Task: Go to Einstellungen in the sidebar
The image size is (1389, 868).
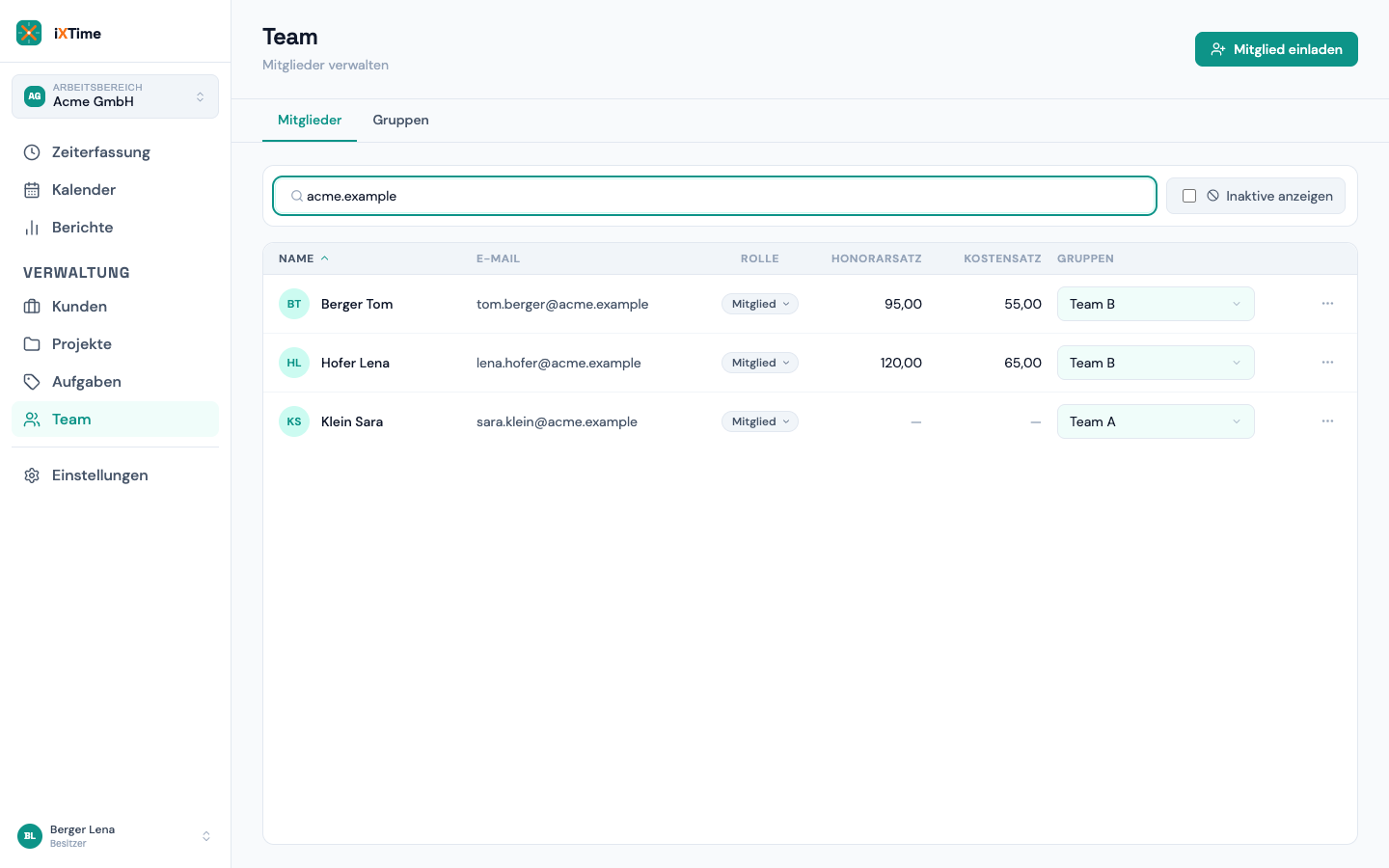Action: pos(115,475)
